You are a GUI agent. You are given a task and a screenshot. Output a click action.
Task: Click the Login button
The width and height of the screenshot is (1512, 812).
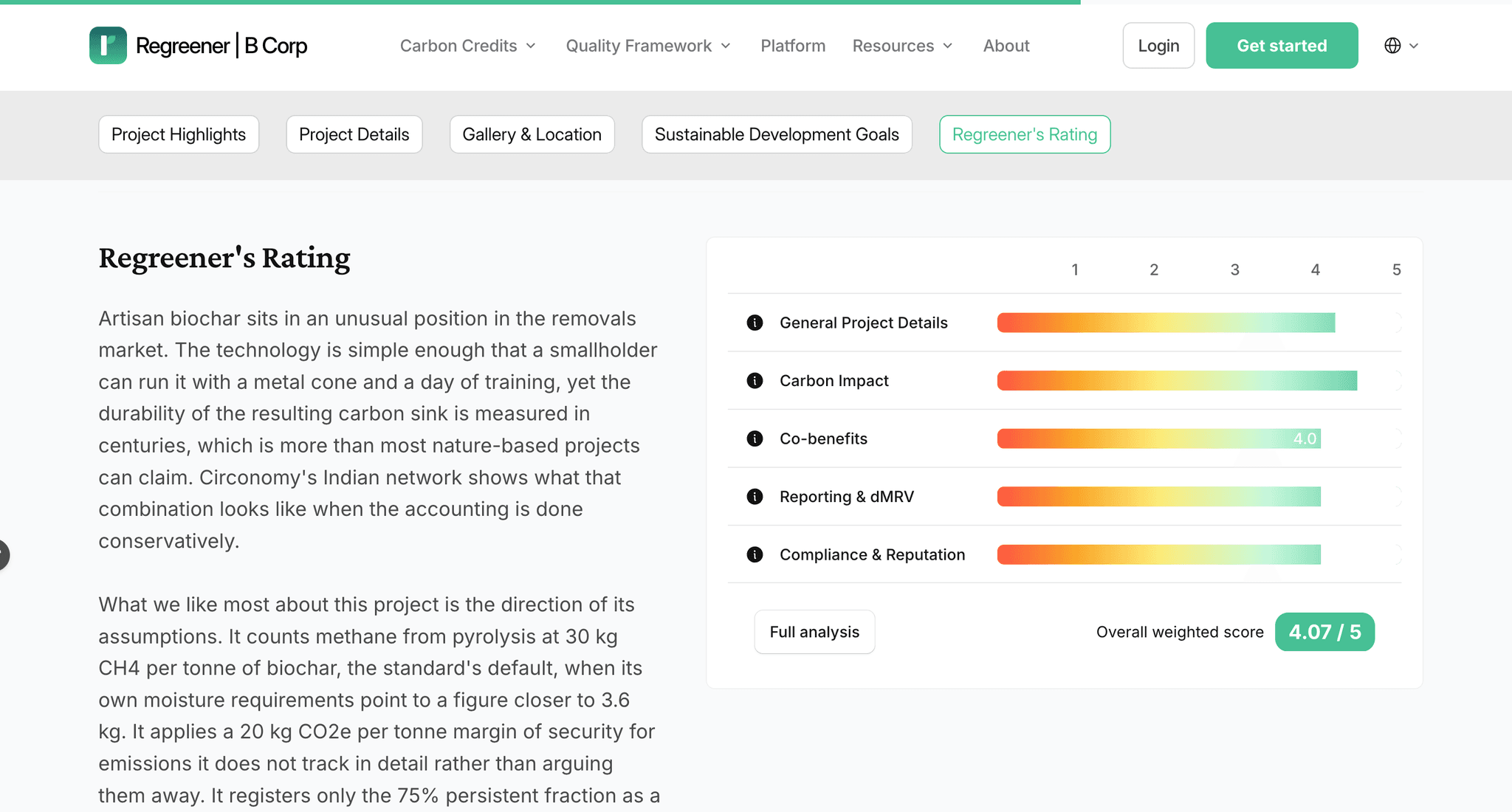[1158, 46]
